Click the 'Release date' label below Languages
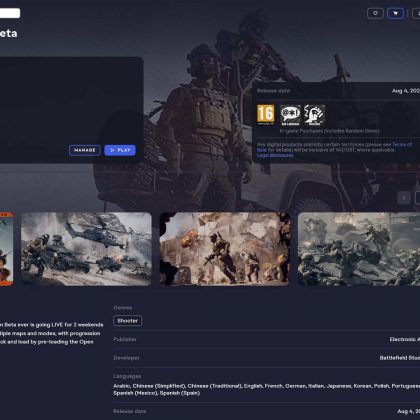This screenshot has height=420, width=420. click(x=130, y=411)
